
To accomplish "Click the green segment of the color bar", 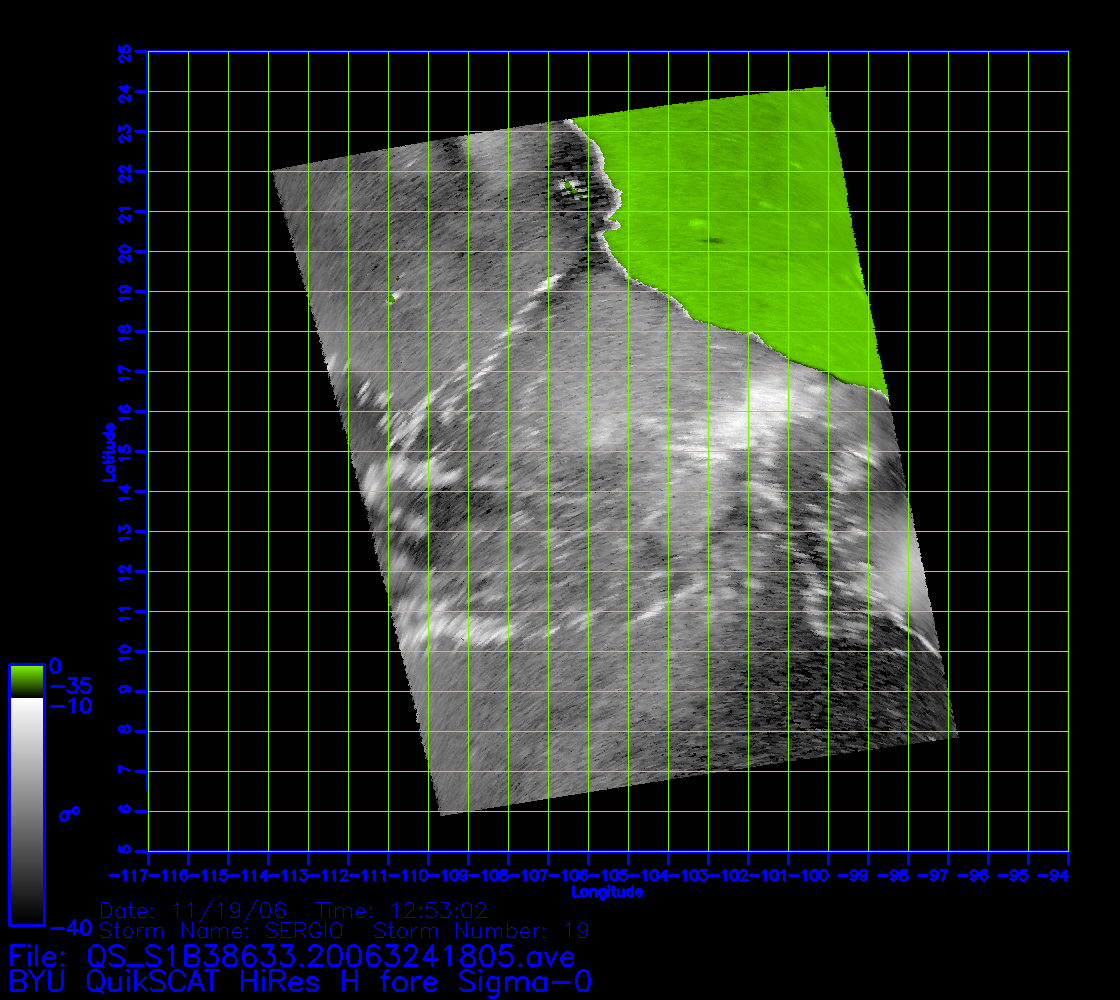I will click(x=26, y=681).
